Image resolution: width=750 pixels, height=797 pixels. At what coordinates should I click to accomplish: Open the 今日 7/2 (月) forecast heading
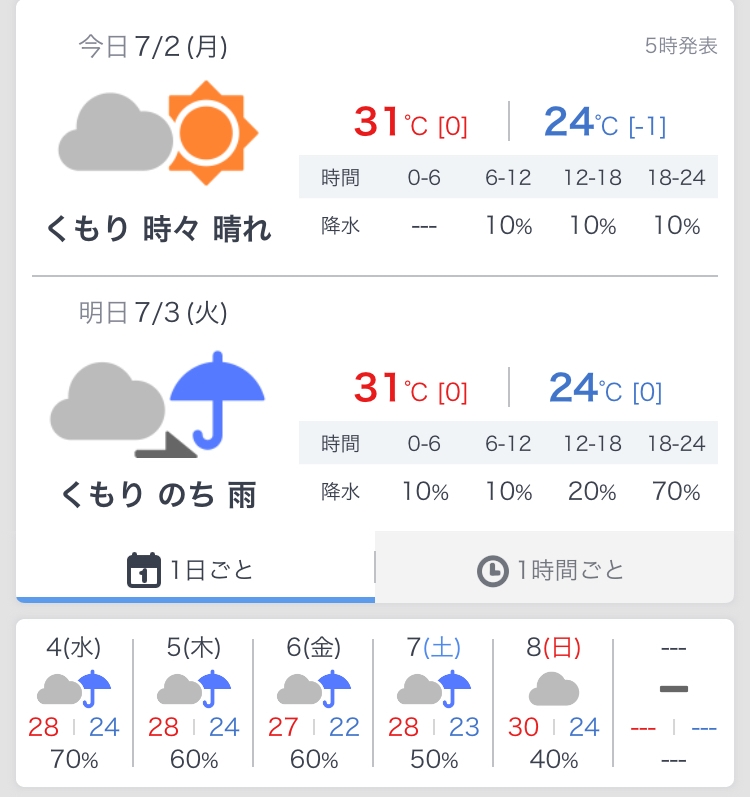pos(153,47)
